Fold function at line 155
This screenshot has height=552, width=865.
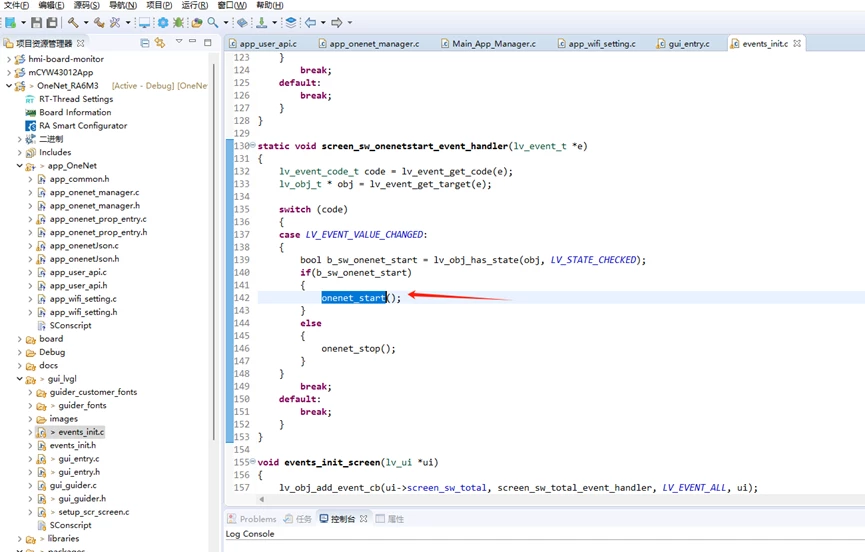253,462
